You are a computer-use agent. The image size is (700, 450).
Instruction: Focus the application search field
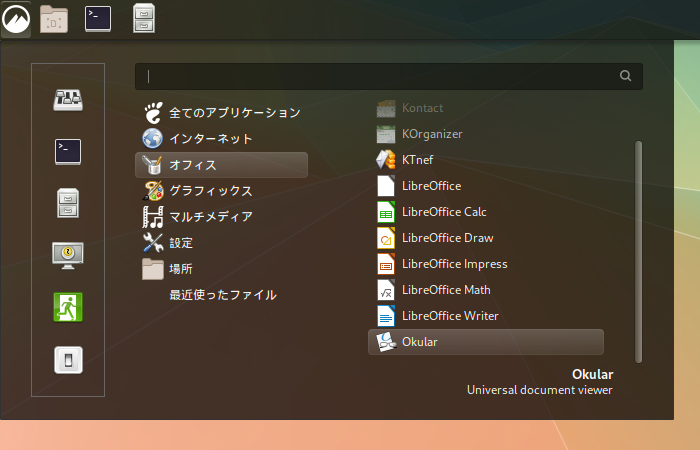pos(389,76)
